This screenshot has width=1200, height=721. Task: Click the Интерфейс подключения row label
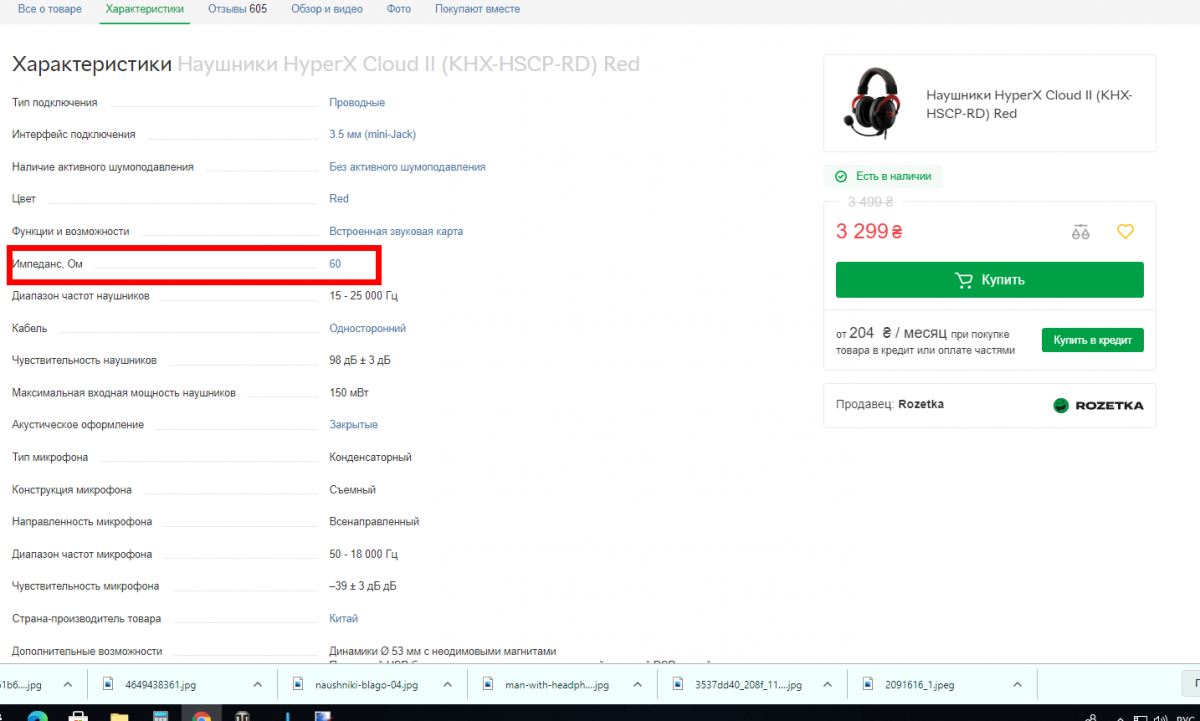74,135
